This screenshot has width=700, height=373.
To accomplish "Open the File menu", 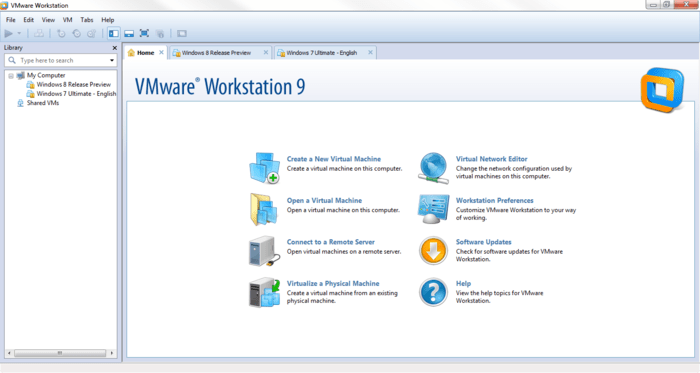I will click(11, 20).
